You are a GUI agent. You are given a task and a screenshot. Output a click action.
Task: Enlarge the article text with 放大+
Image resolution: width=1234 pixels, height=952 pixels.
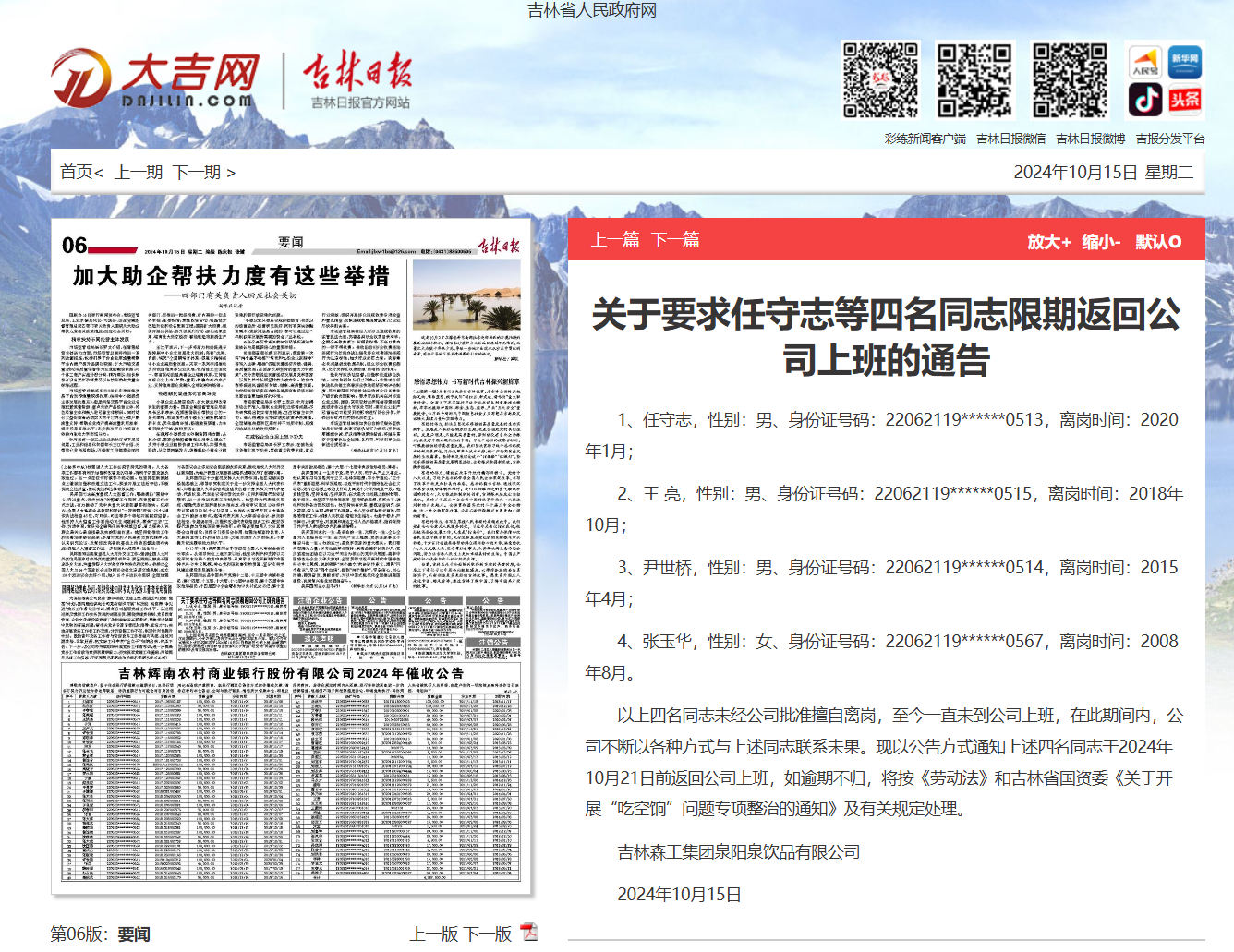[x=1049, y=242]
